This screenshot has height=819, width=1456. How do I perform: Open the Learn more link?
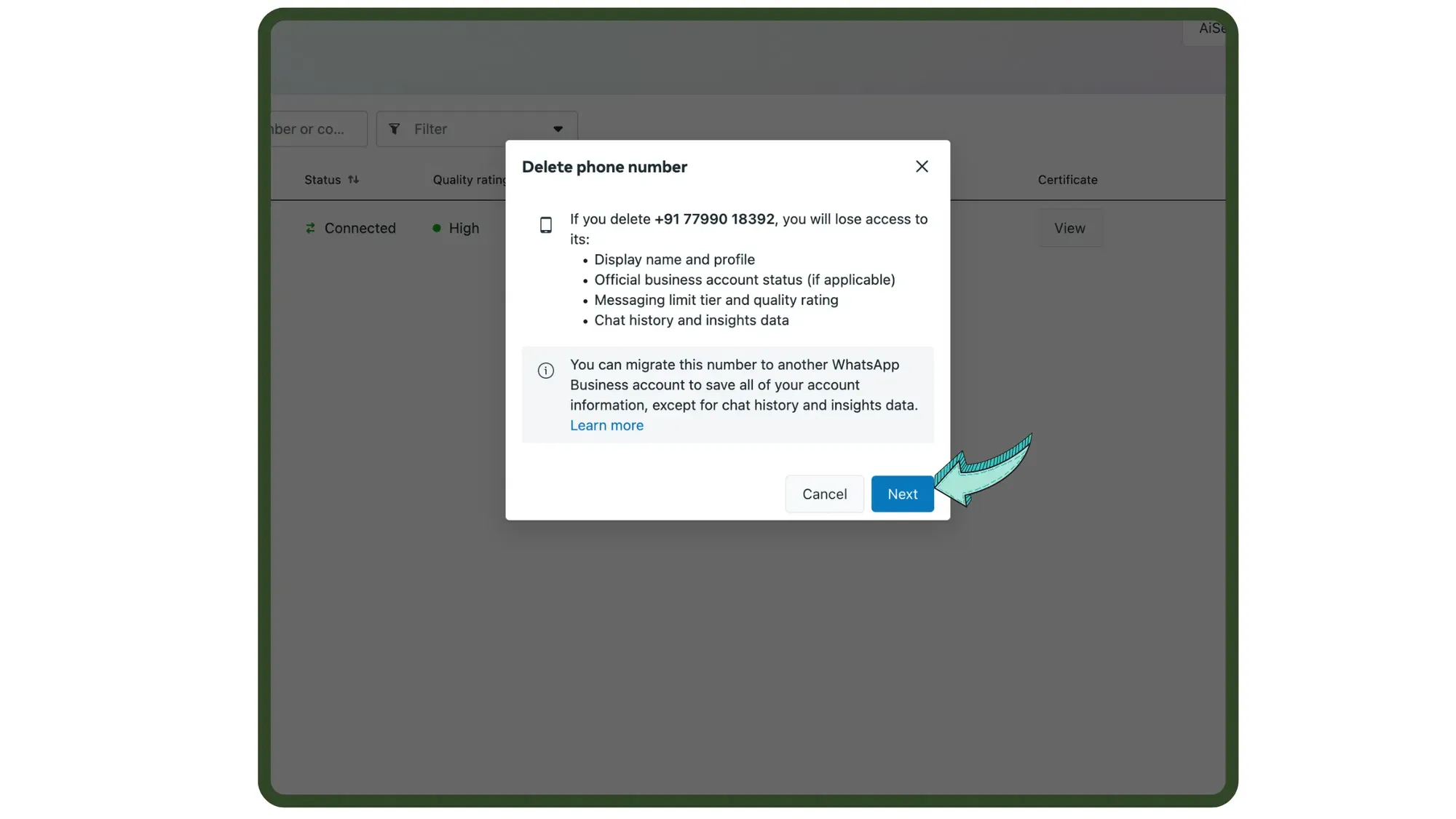[606, 425]
